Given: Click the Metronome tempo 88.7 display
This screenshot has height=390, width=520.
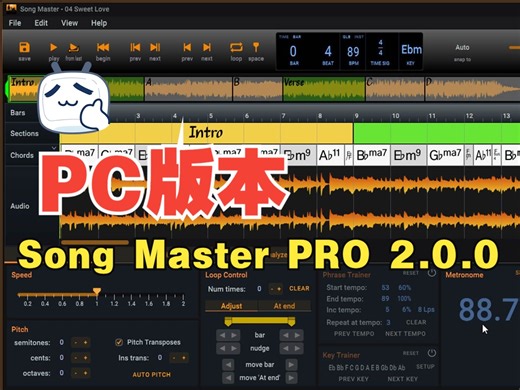Looking at the screenshot, I should [489, 310].
